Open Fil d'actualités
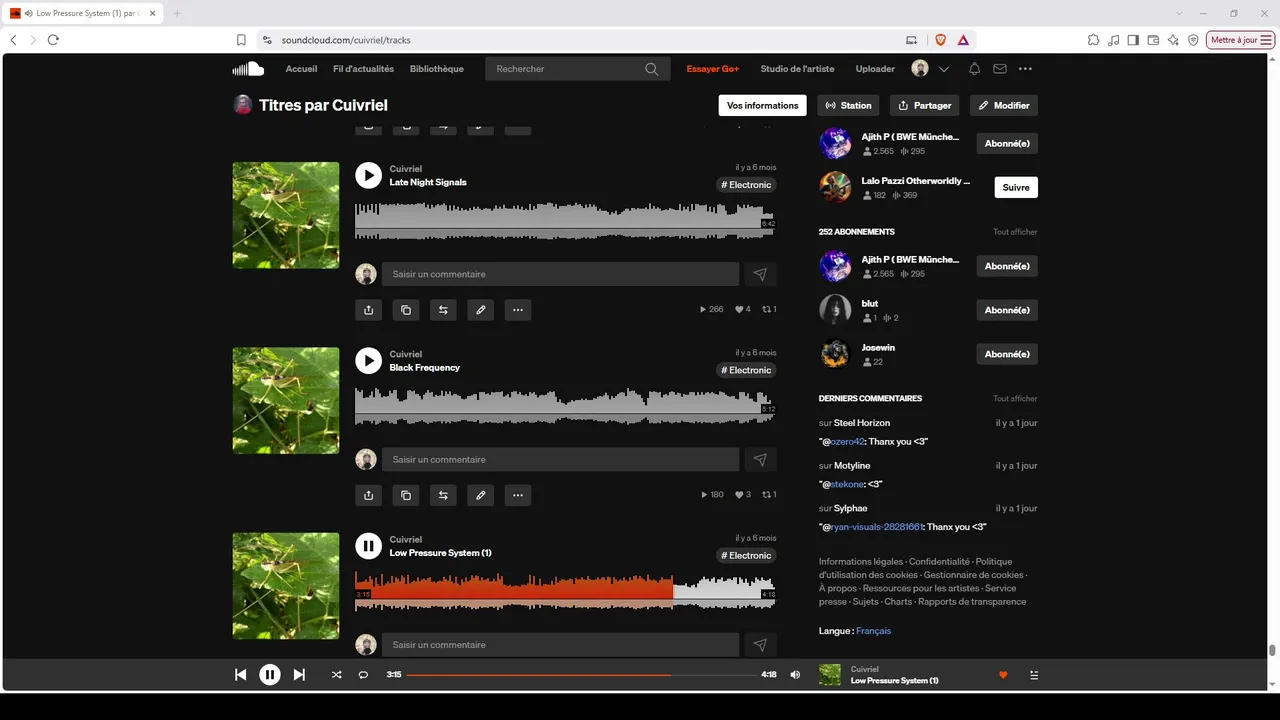Screen dimensions: 1280x720 (363, 69)
